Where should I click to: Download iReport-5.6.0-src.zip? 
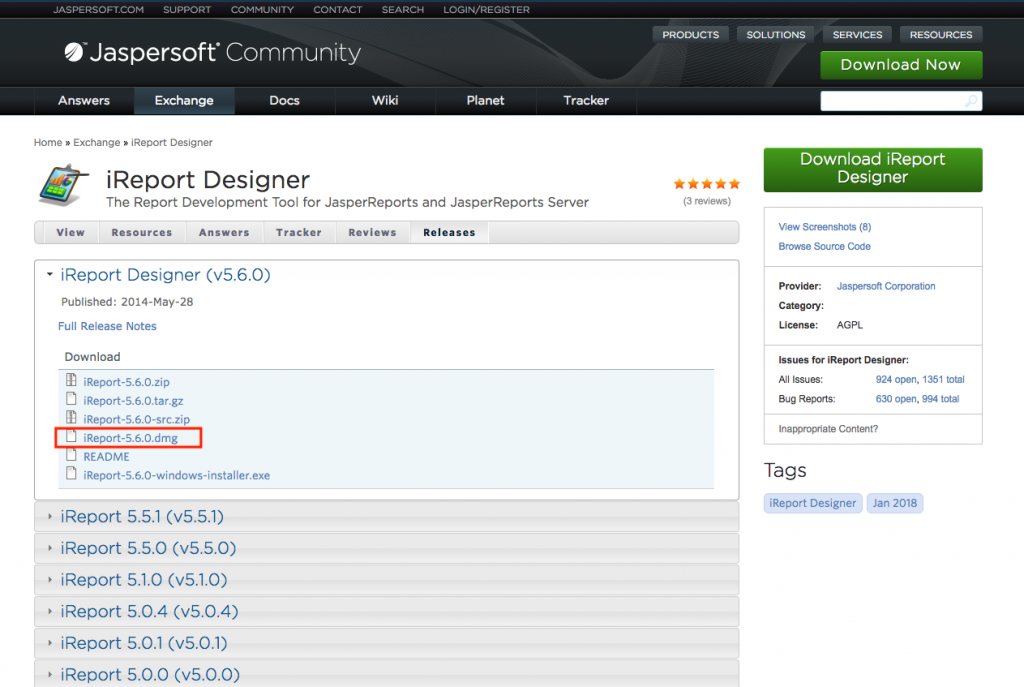tap(136, 419)
